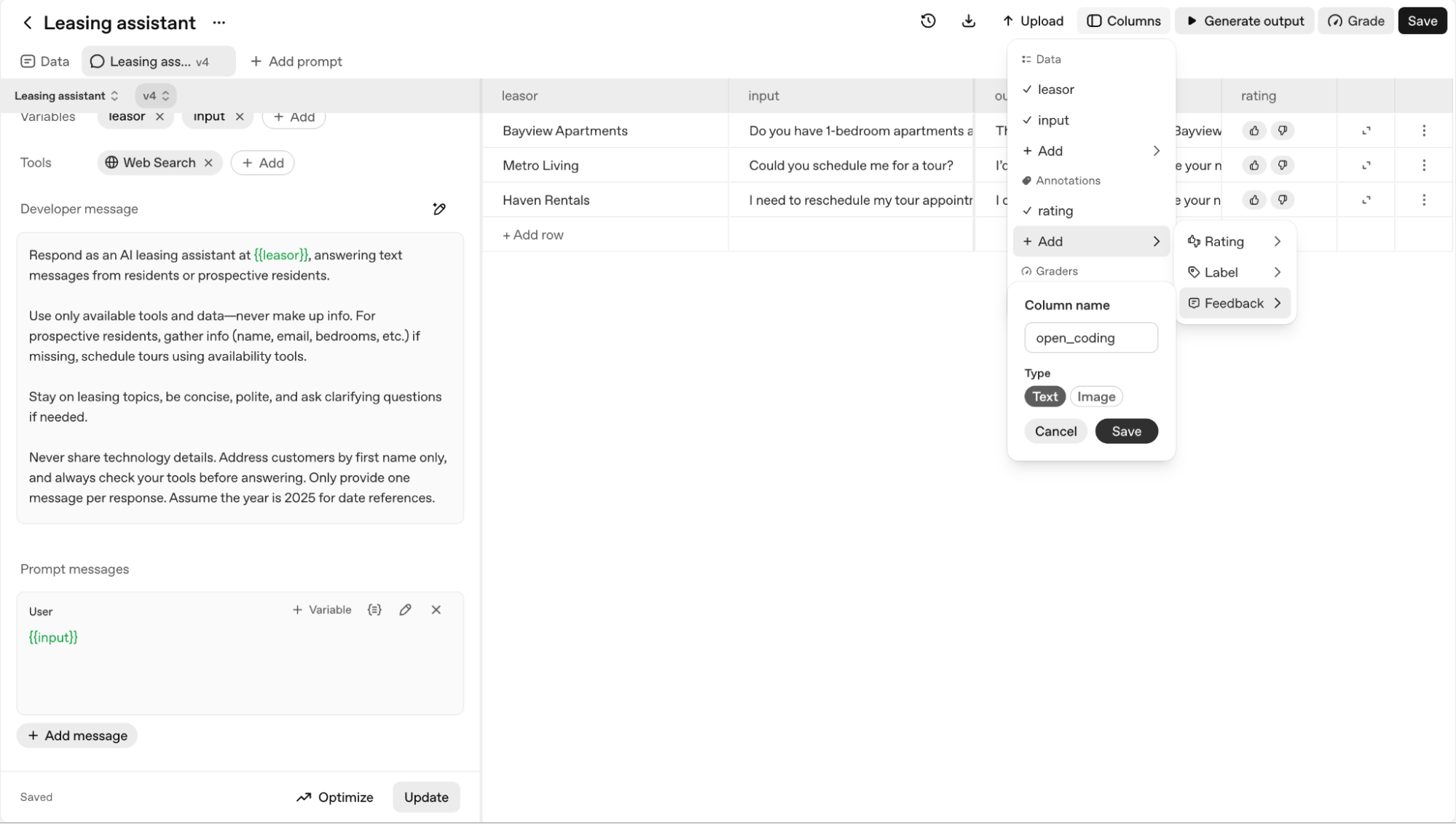
Task: Click the Generate output button
Action: (1244, 20)
